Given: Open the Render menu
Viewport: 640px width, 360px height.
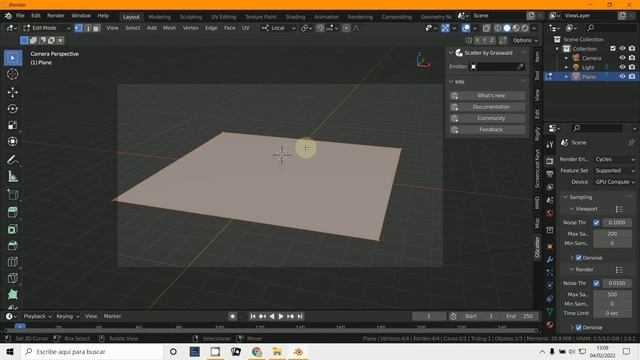Looking at the screenshot, I should 56,16.
